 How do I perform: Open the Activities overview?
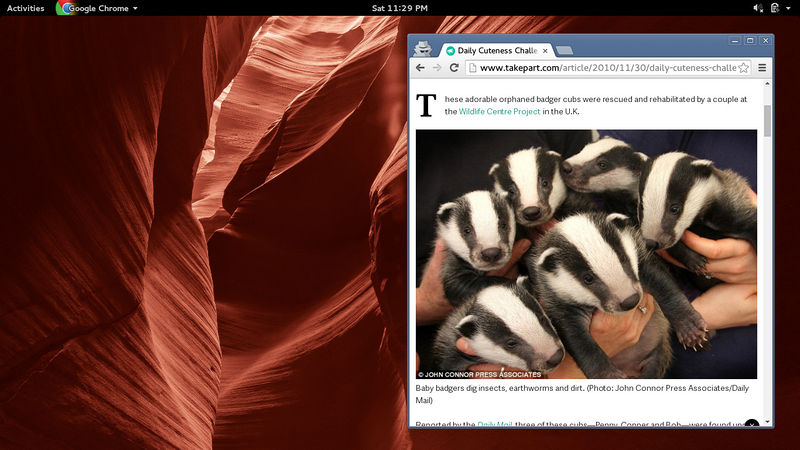[x=26, y=8]
